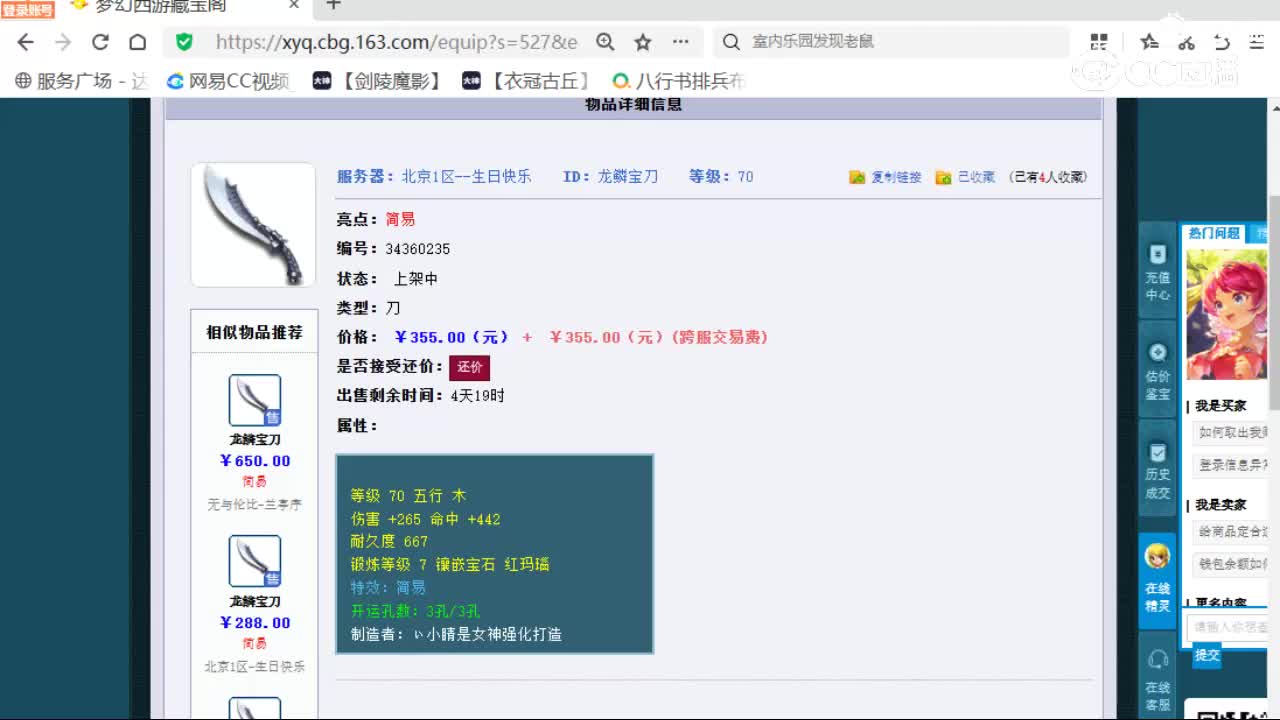Click the question input field
The width and height of the screenshot is (1280, 720).
point(1228,627)
